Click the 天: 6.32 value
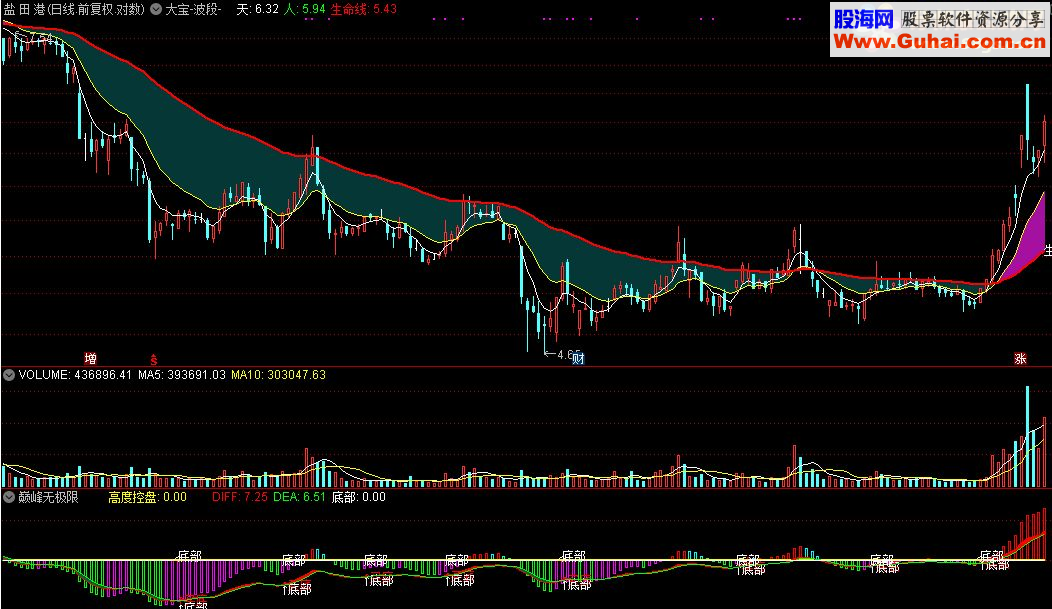 258,9
